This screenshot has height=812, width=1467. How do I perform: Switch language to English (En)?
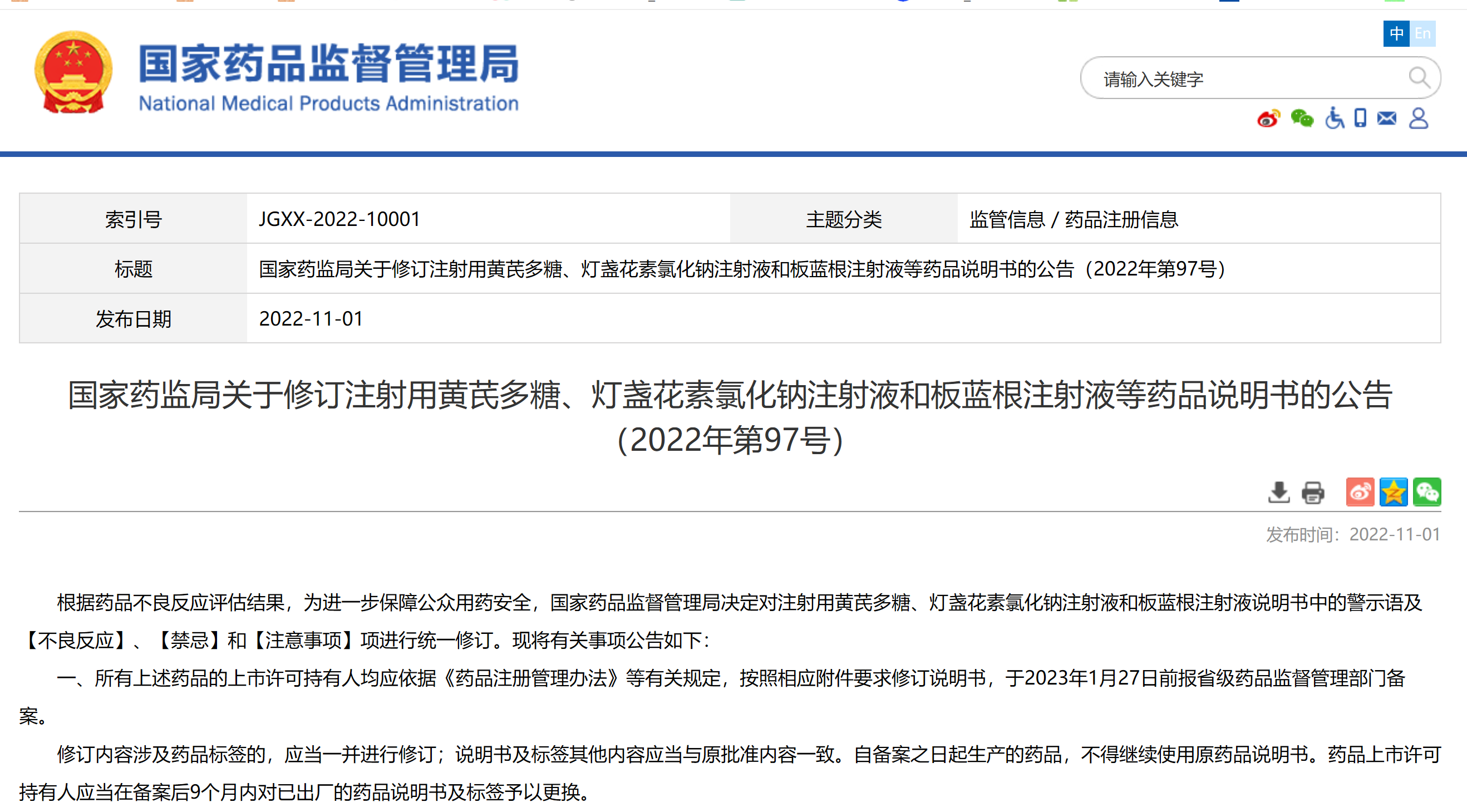[1422, 33]
